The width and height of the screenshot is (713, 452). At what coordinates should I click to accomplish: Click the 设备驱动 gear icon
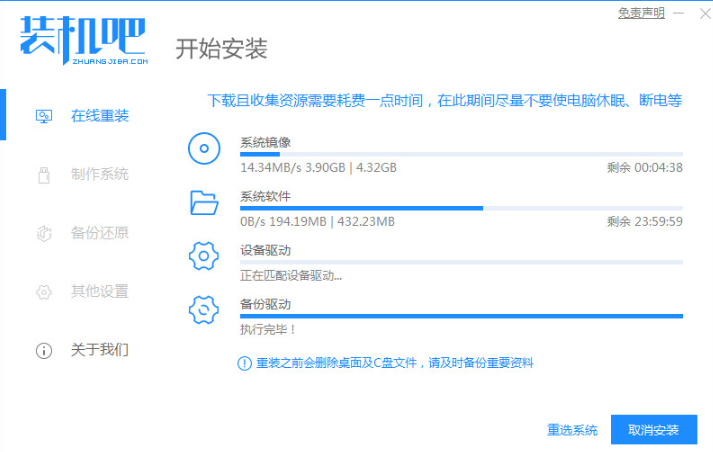203,257
